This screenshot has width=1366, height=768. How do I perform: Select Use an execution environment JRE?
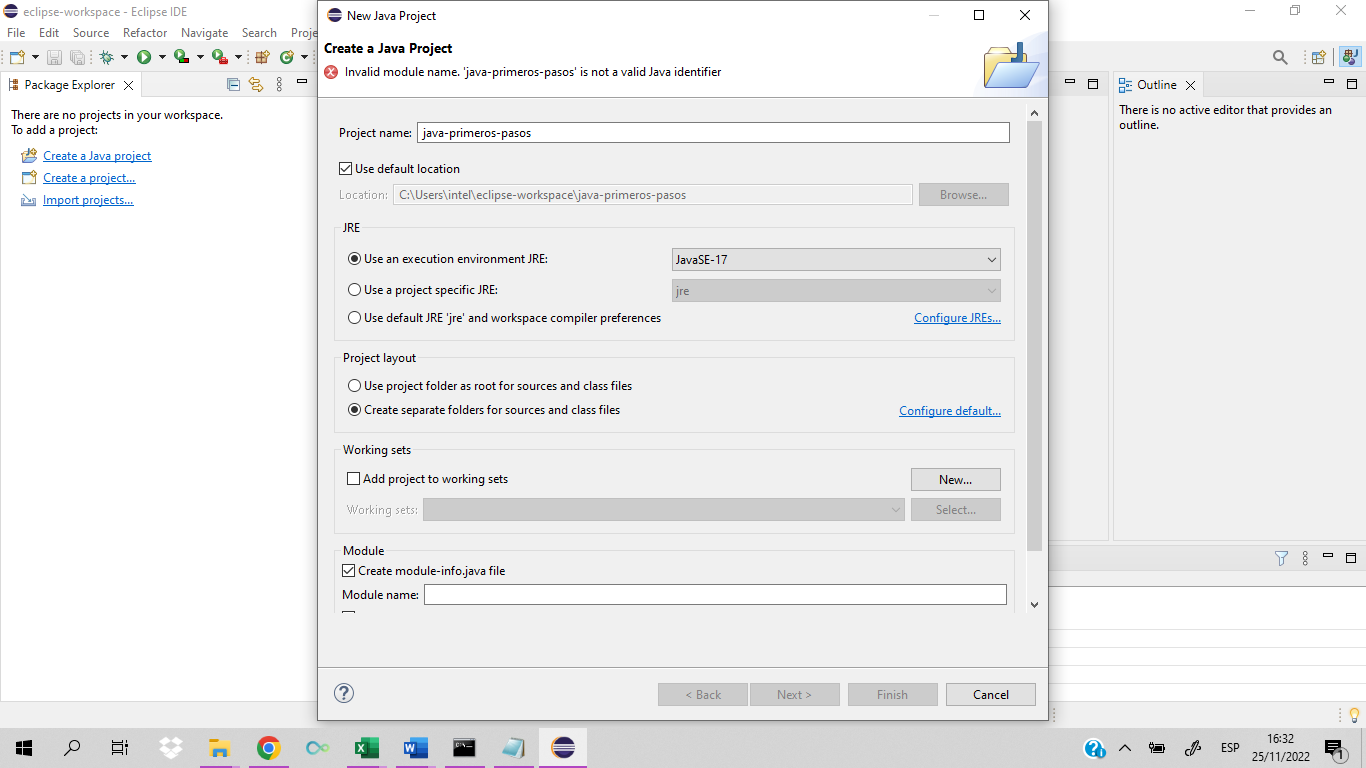[354, 259]
